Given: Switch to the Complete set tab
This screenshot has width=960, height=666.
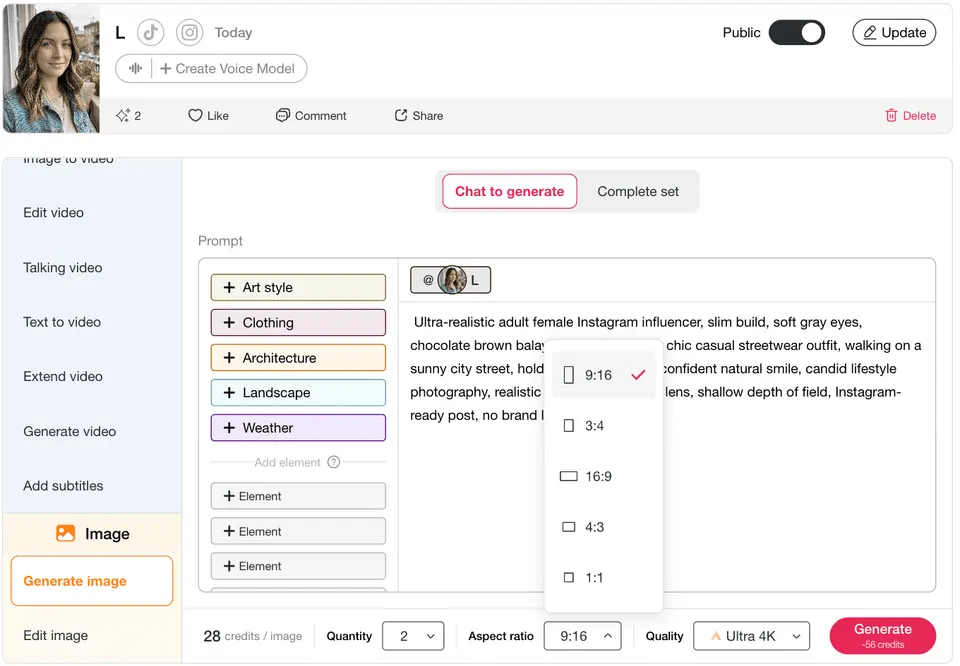Looking at the screenshot, I should pos(638,191).
